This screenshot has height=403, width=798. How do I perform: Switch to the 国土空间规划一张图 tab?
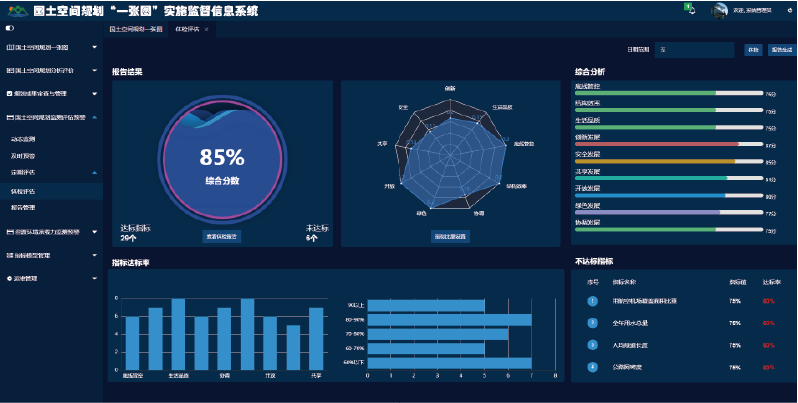click(135, 30)
